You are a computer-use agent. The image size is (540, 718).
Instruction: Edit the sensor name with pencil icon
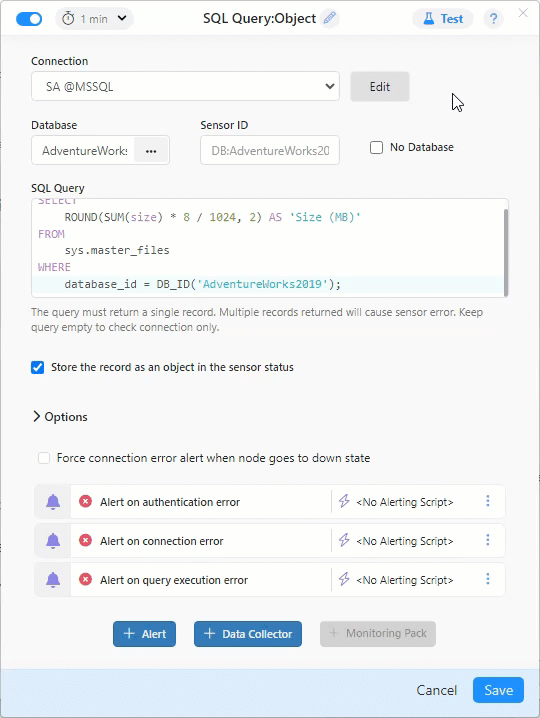(330, 18)
